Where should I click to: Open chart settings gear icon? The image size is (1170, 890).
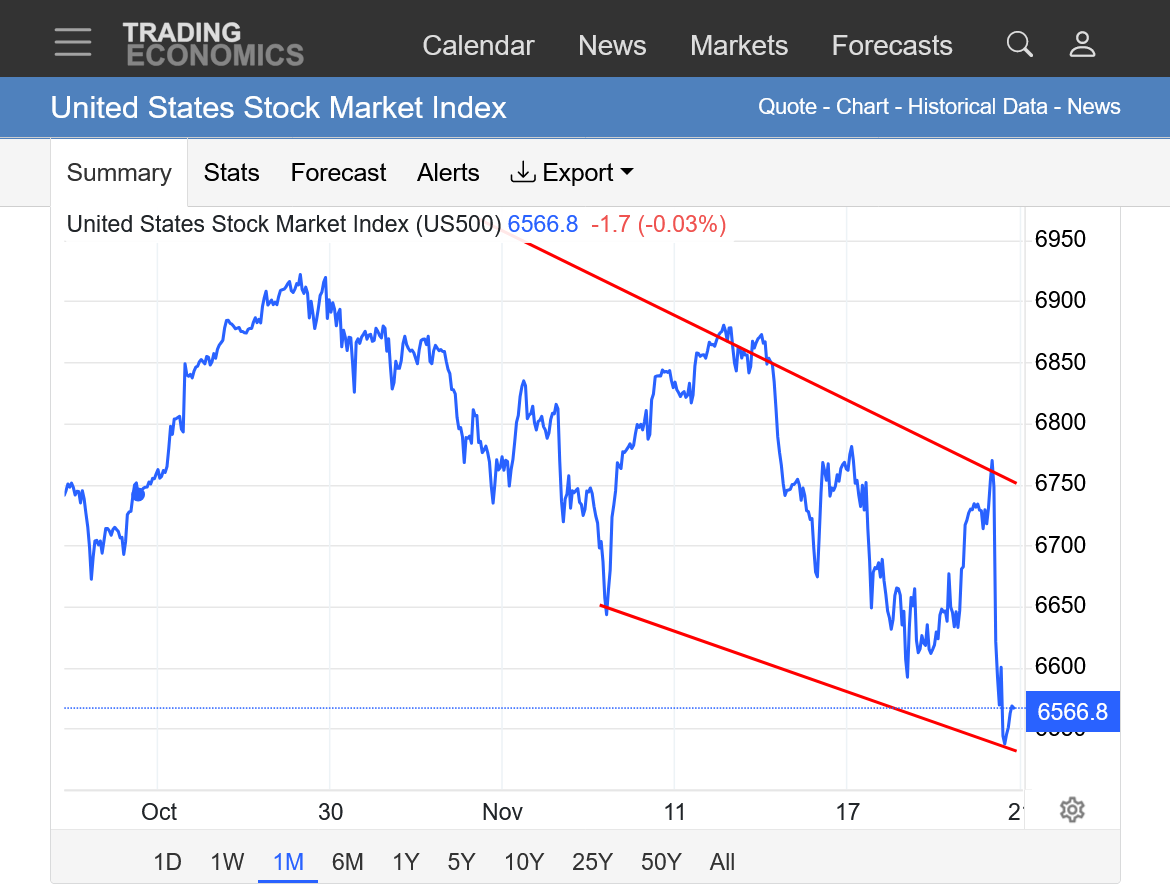click(x=1072, y=810)
